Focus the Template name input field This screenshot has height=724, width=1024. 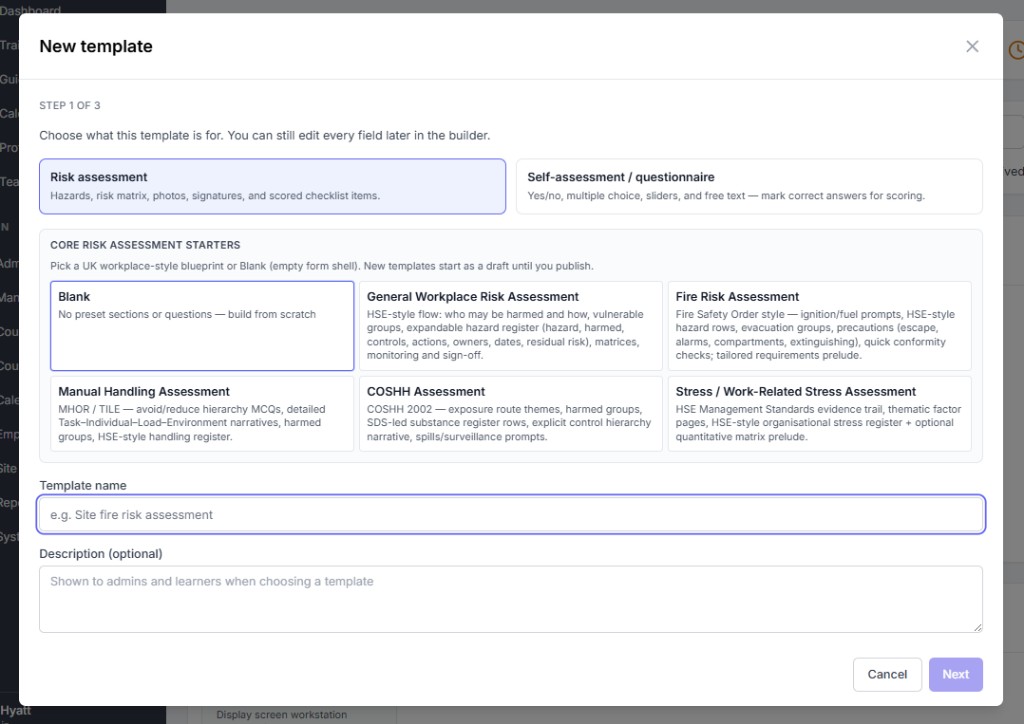[511, 514]
